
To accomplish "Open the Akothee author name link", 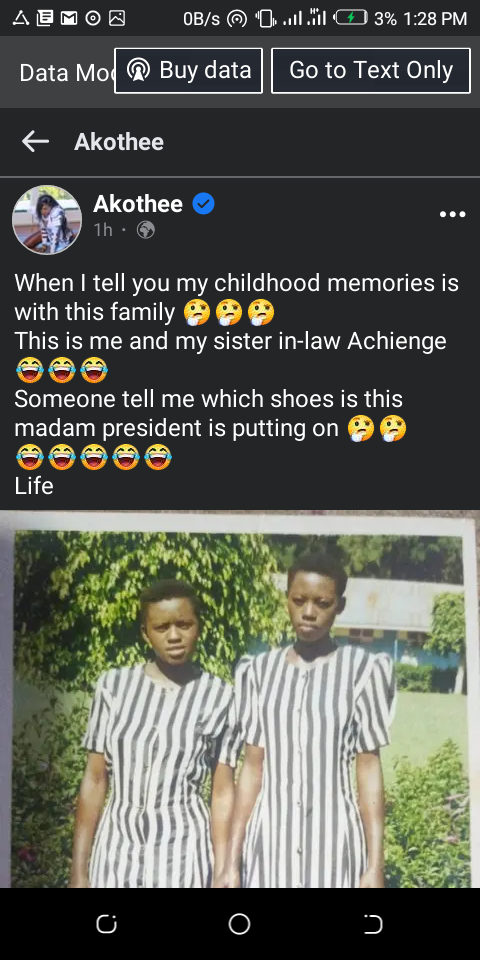I will [138, 204].
